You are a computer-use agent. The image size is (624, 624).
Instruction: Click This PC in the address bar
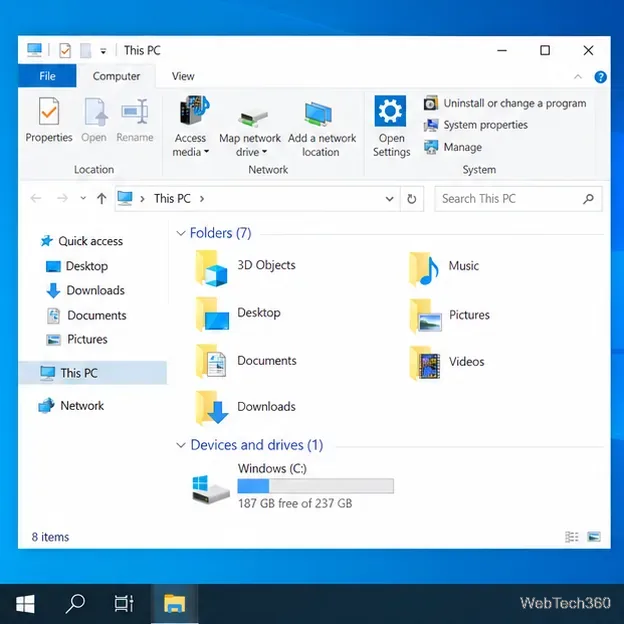pyautogui.click(x=172, y=198)
